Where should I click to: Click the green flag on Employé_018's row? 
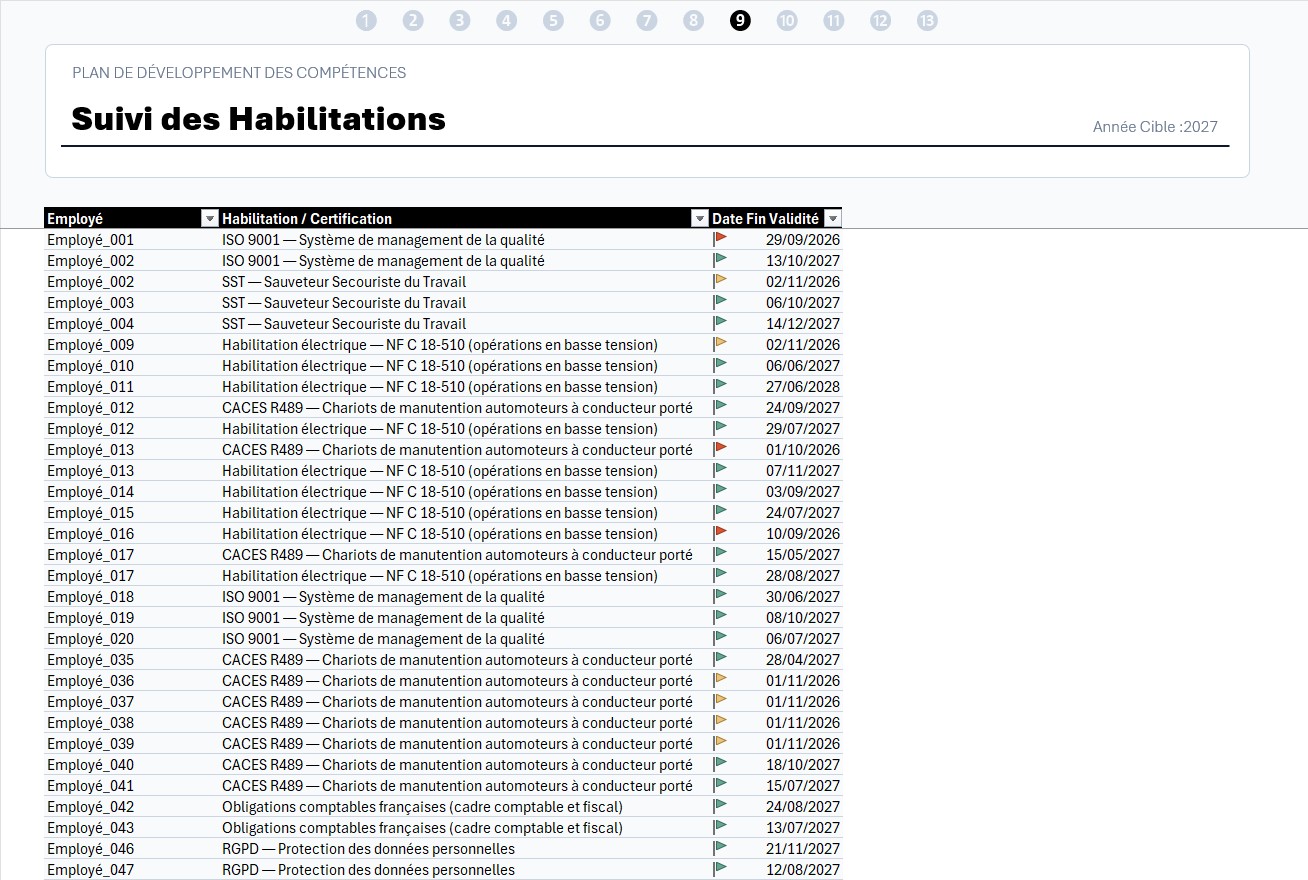720,596
